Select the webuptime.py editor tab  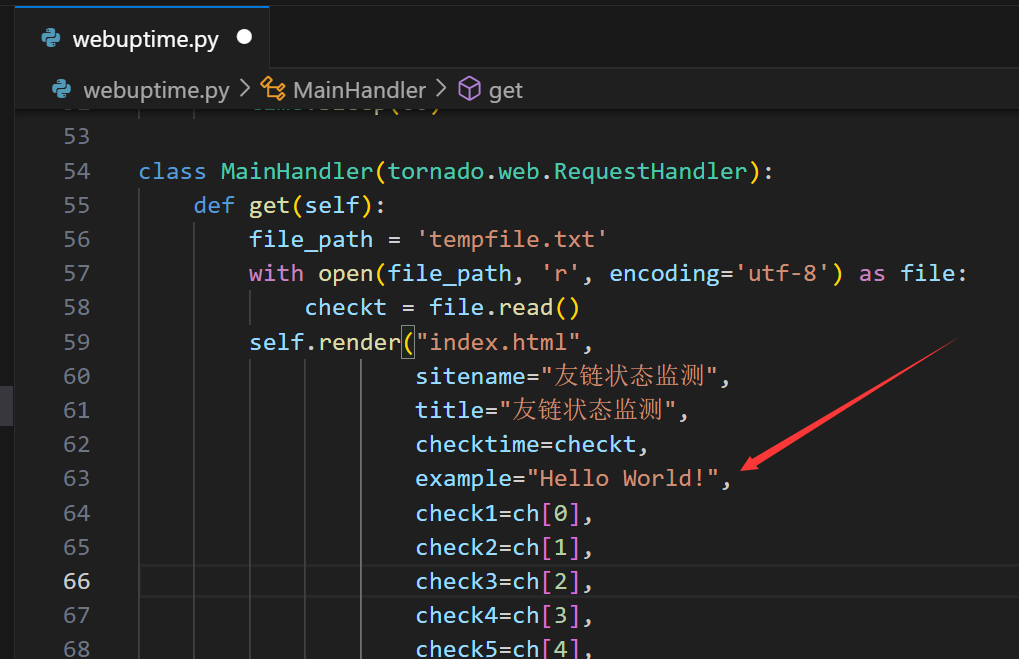click(145, 39)
